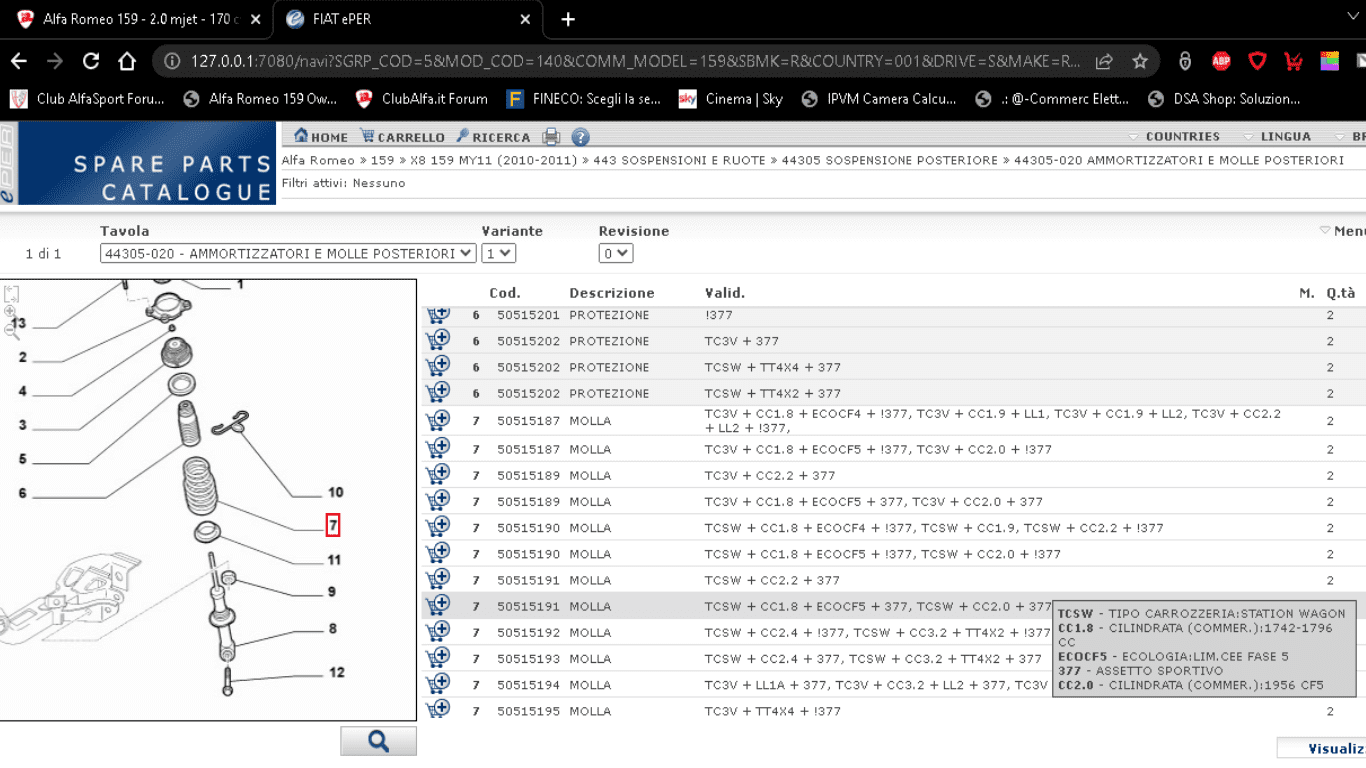Add PROTEZIONE row 'TCSW + TT4X4 + 377' to cart
Screen dimensions: 1366x768
pos(438,366)
